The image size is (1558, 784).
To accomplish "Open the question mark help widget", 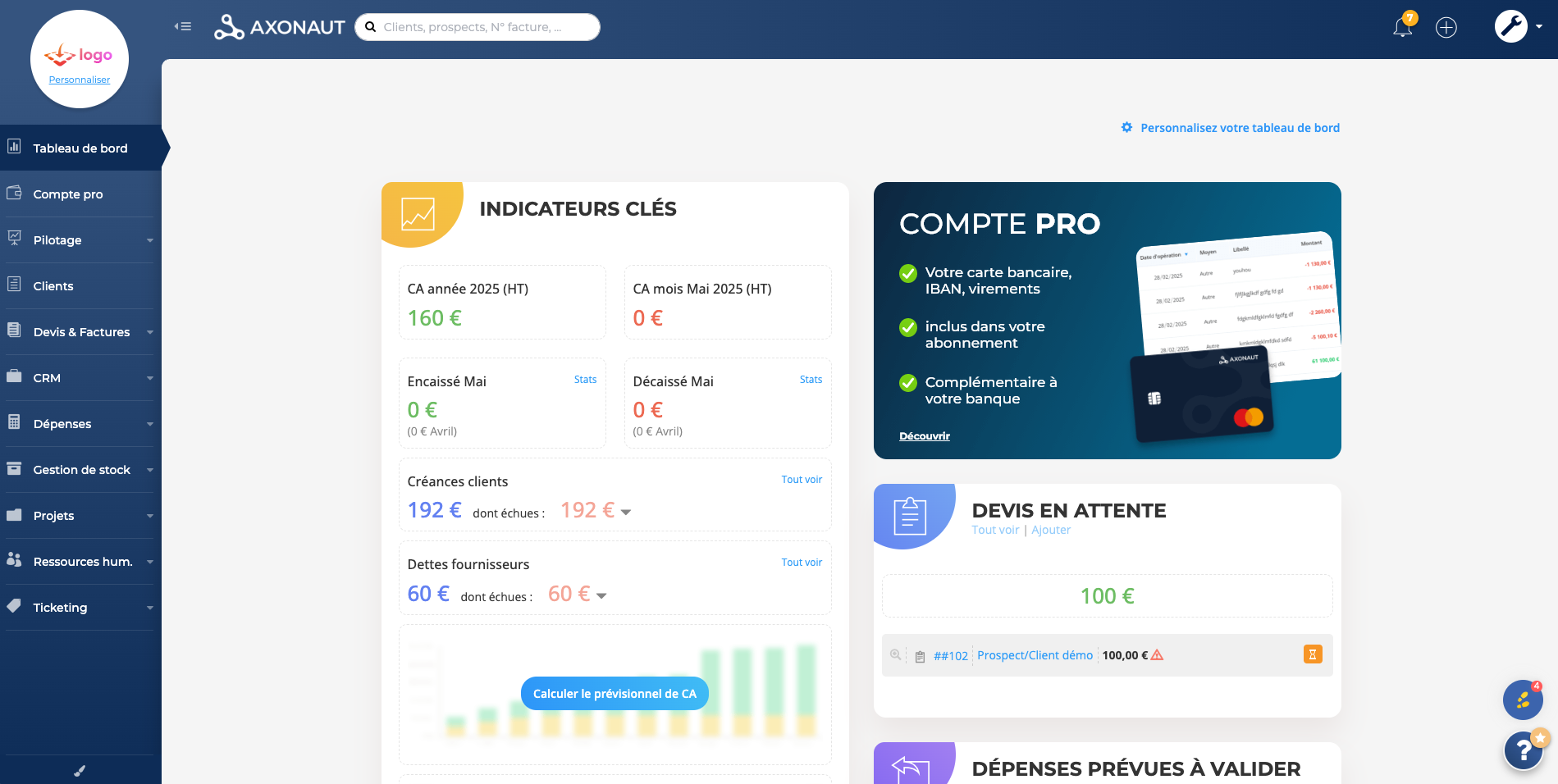I will [x=1524, y=750].
